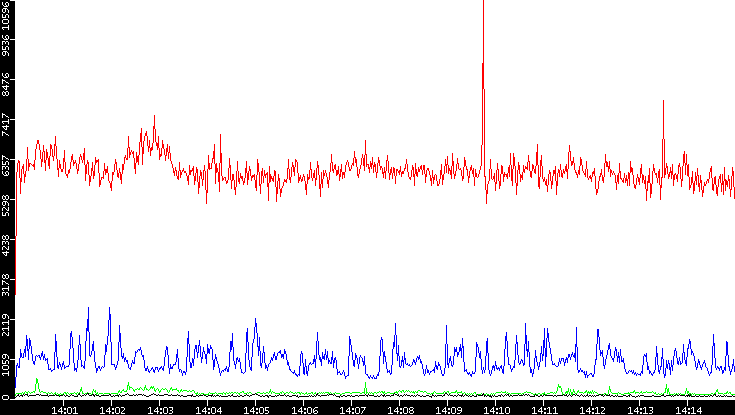Select the 14:14 time axis label
Screen dimensions: 735x415
coord(688,410)
